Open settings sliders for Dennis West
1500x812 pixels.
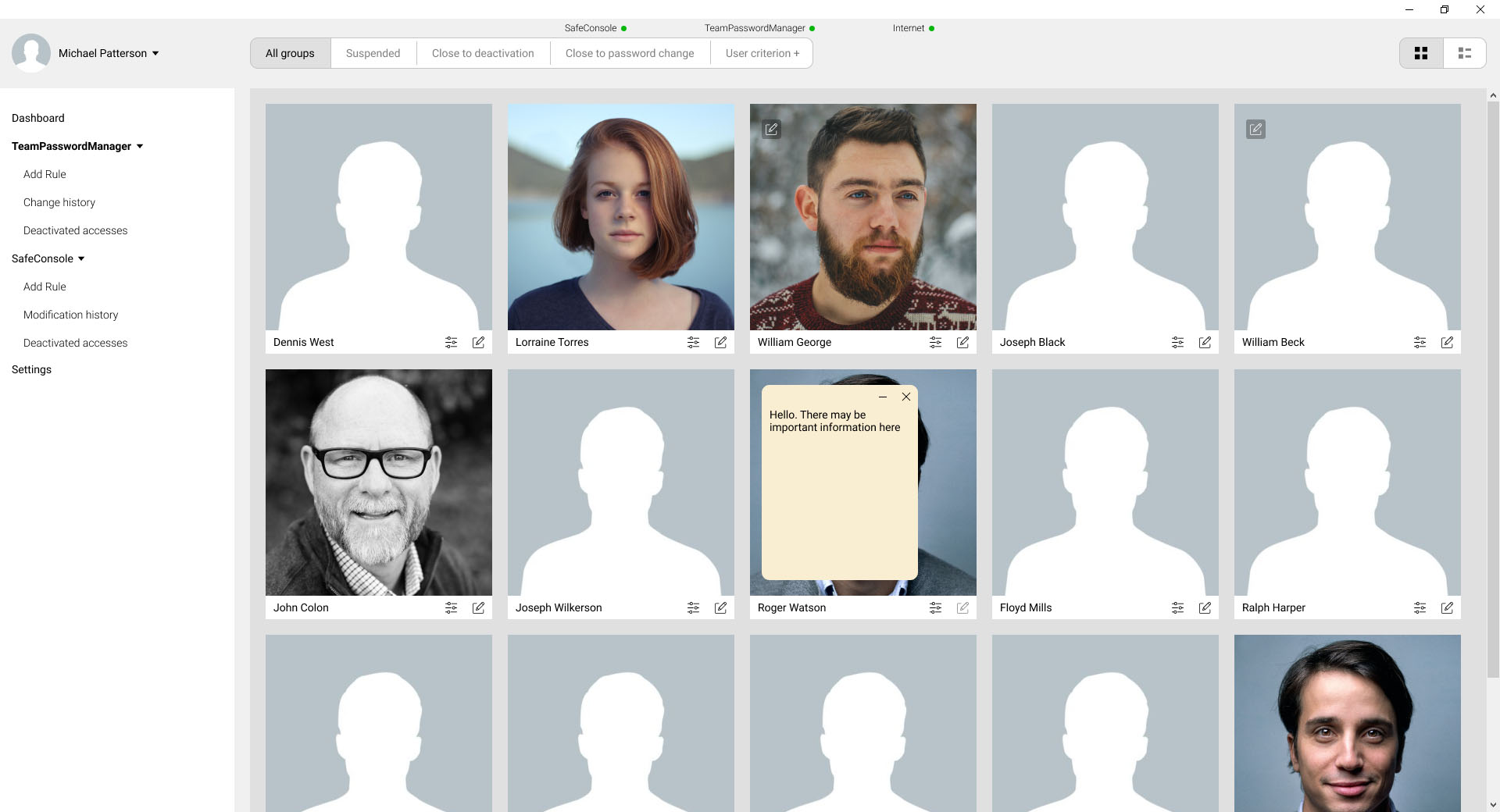click(x=451, y=342)
